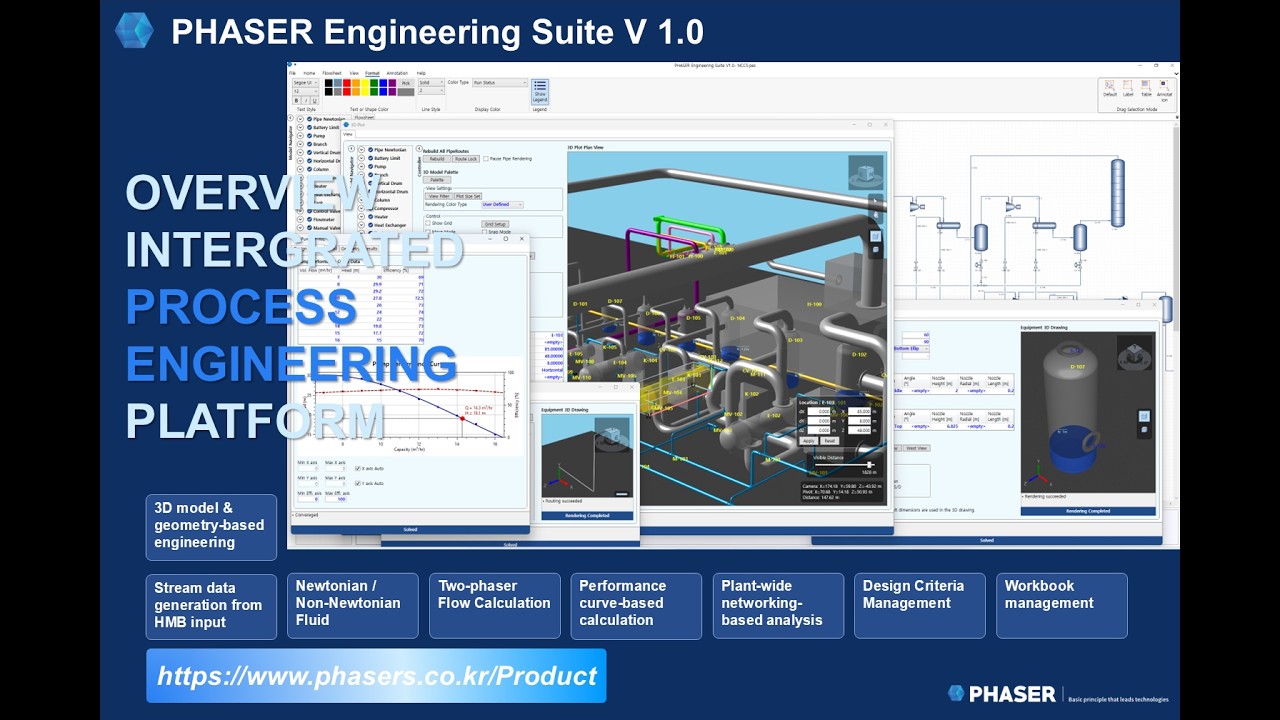
Task: Uncheck Battery Limit in main Model Navigator
Action: pyautogui.click(x=309, y=127)
